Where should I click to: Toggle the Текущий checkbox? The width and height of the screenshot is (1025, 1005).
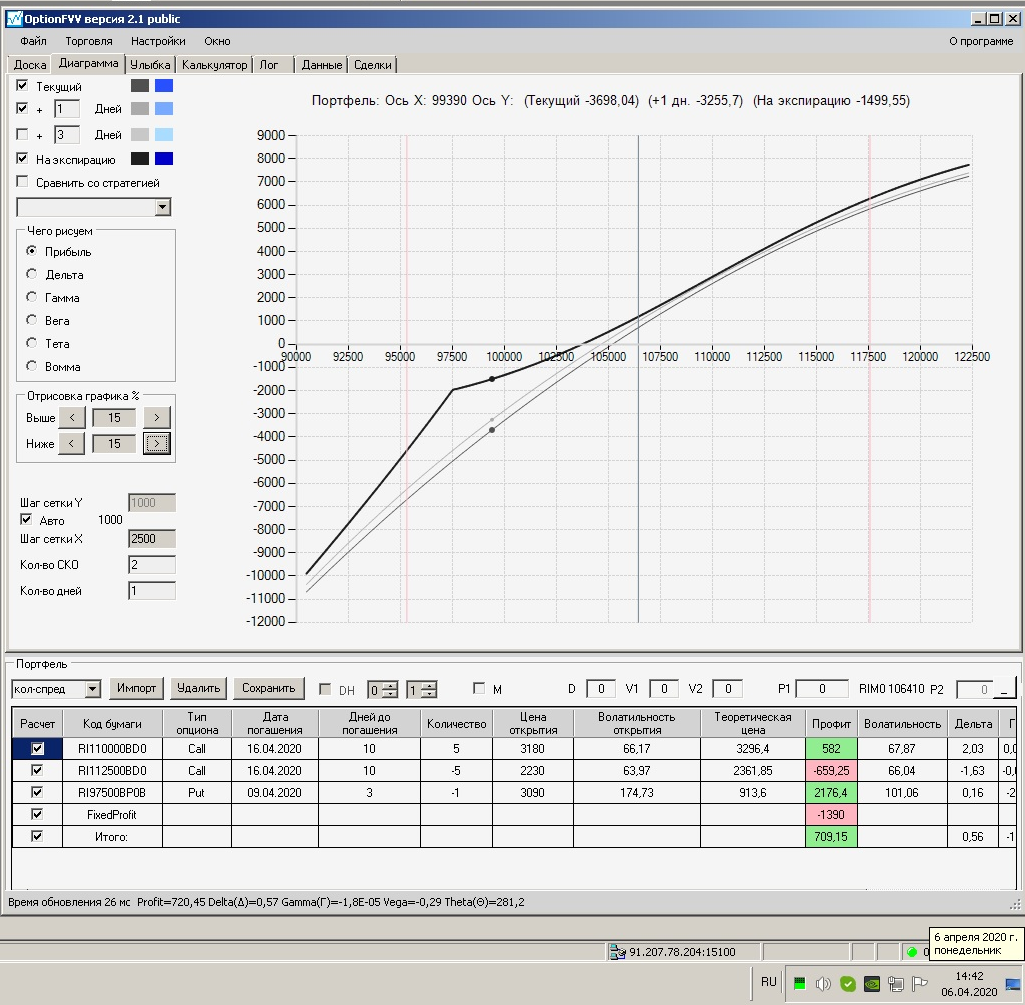(22, 85)
